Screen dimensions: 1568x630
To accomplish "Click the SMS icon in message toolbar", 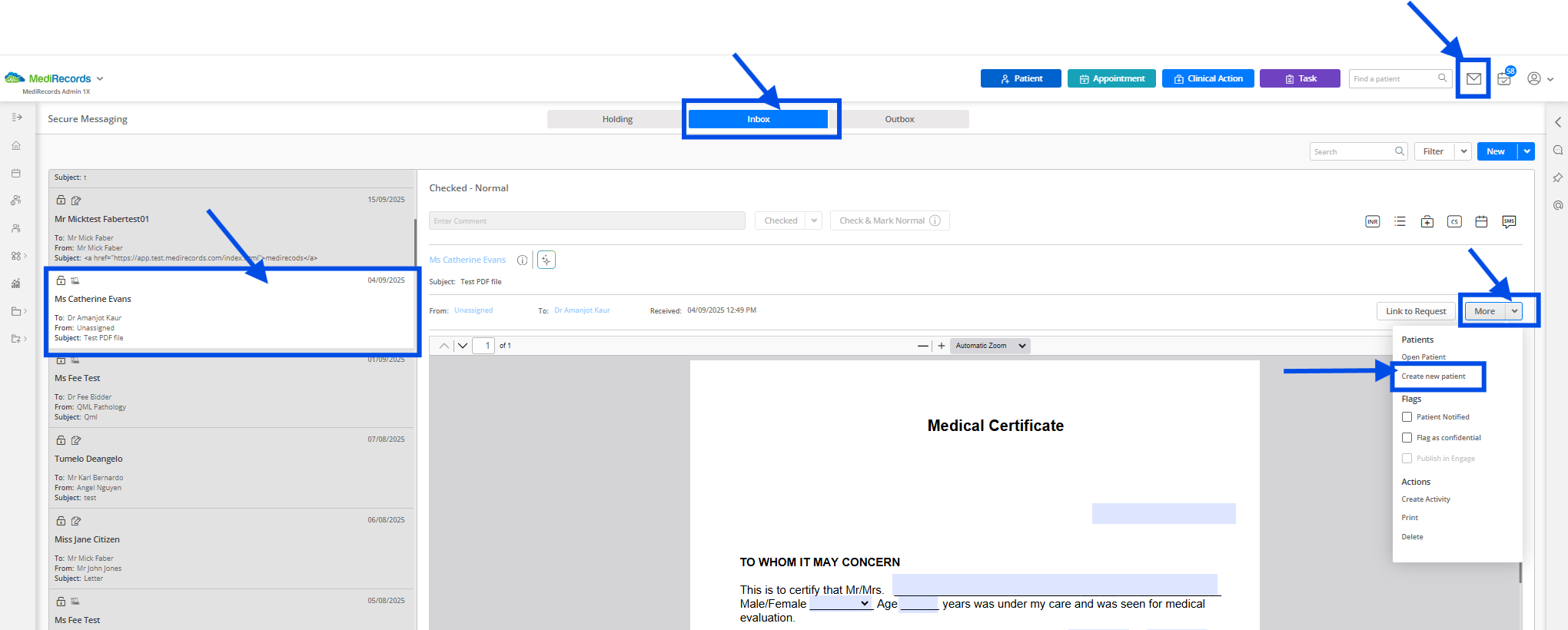I will click(1509, 221).
